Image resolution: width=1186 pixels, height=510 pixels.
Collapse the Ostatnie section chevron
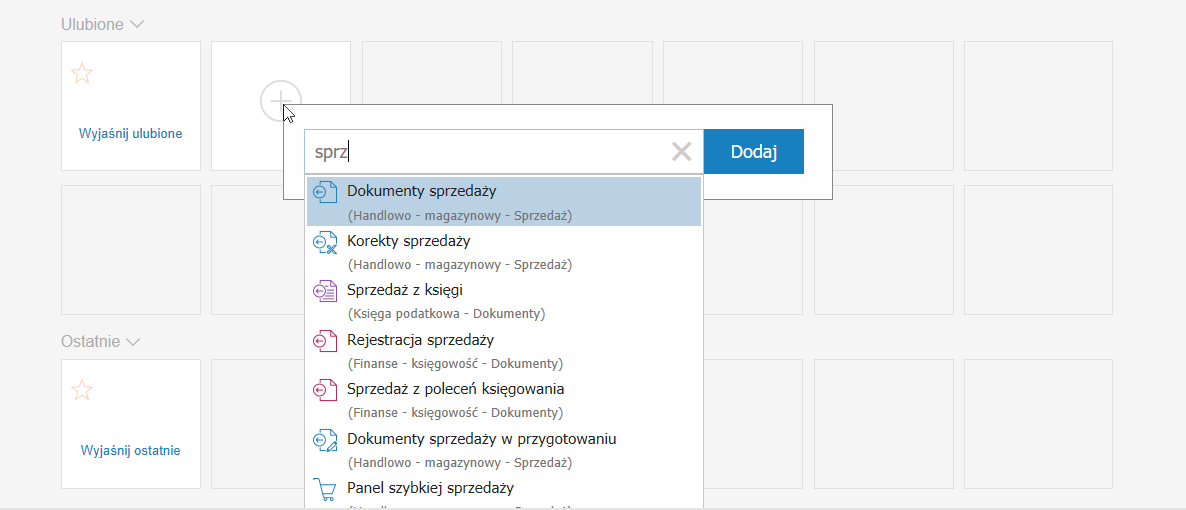pyautogui.click(x=133, y=342)
